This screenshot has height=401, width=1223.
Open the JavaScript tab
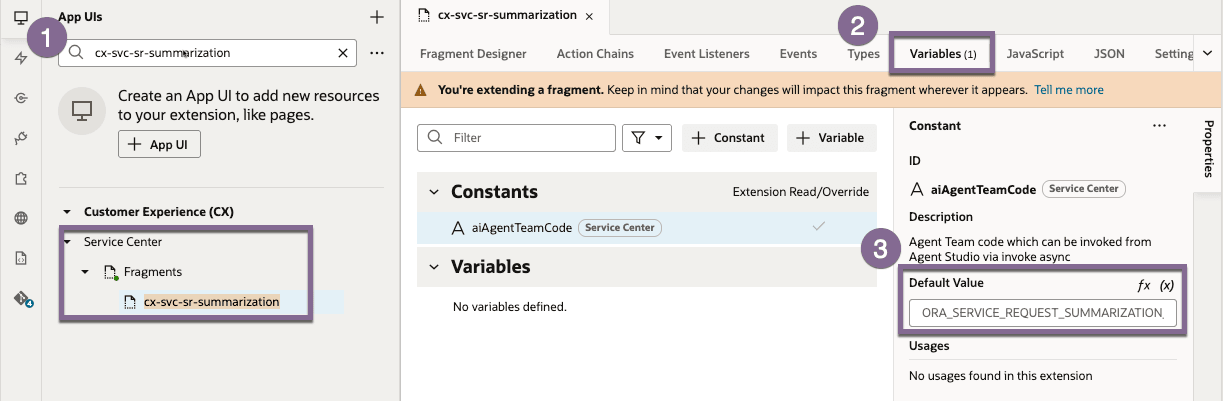(x=1035, y=54)
